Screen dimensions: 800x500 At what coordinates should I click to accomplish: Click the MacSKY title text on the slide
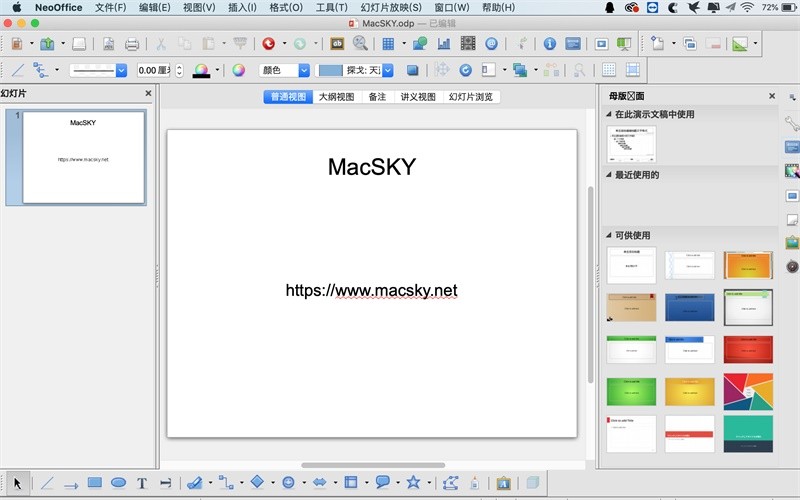(372, 167)
